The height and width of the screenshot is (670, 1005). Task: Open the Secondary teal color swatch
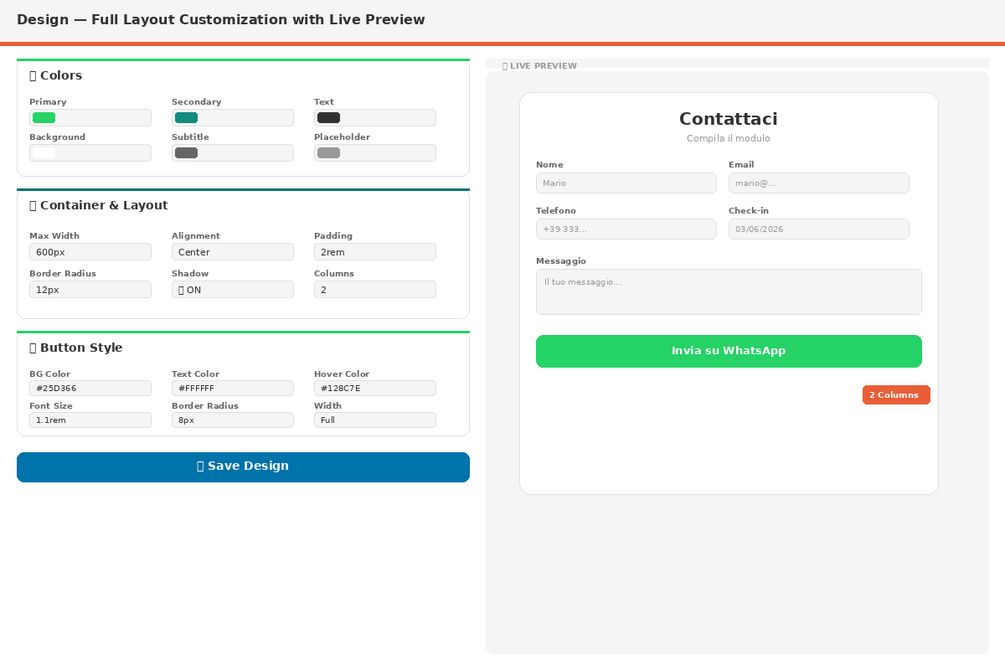click(187, 118)
